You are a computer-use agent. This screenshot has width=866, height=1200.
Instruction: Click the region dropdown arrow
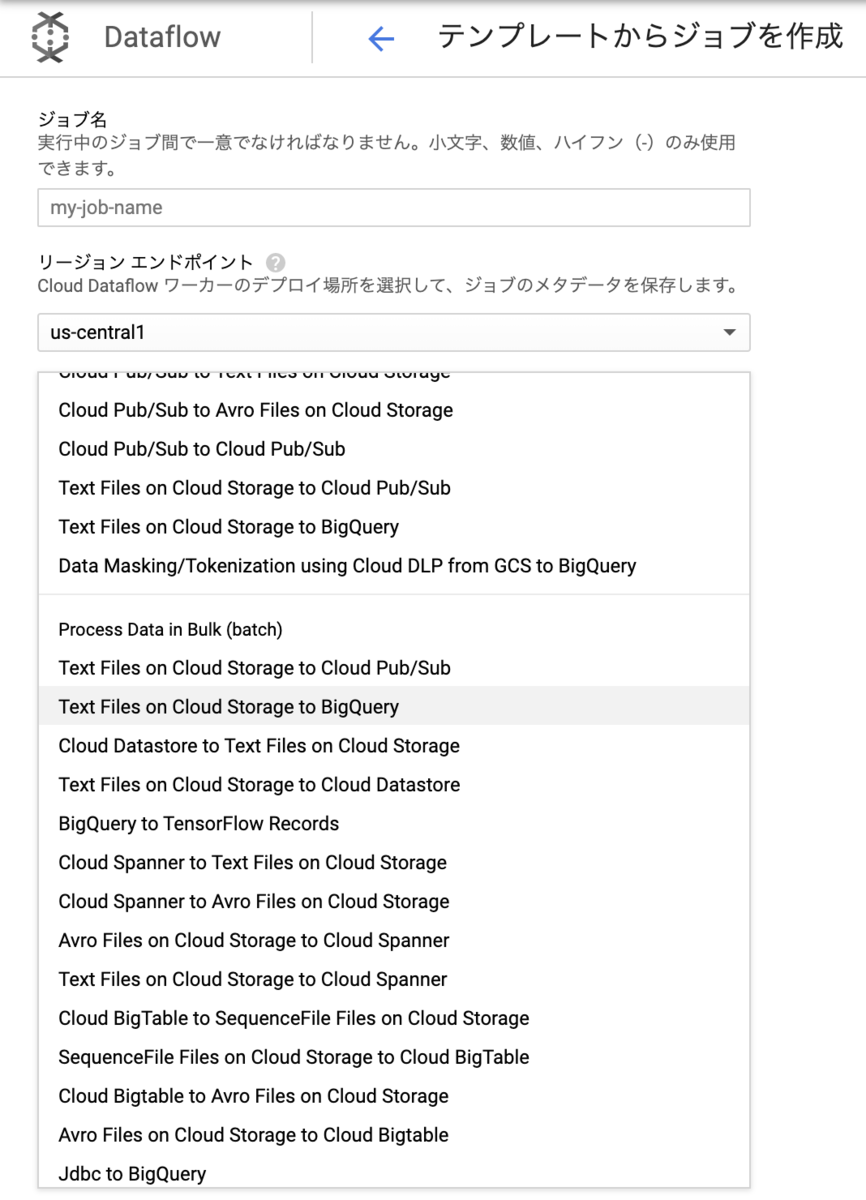point(729,332)
